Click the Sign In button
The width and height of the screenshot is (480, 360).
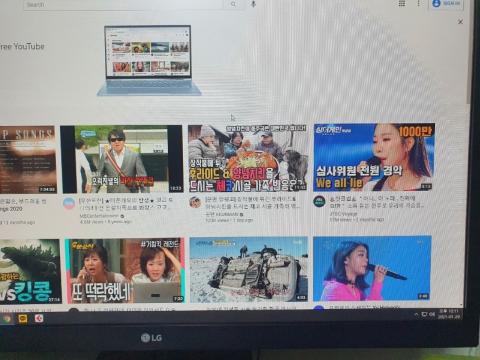click(446, 4)
